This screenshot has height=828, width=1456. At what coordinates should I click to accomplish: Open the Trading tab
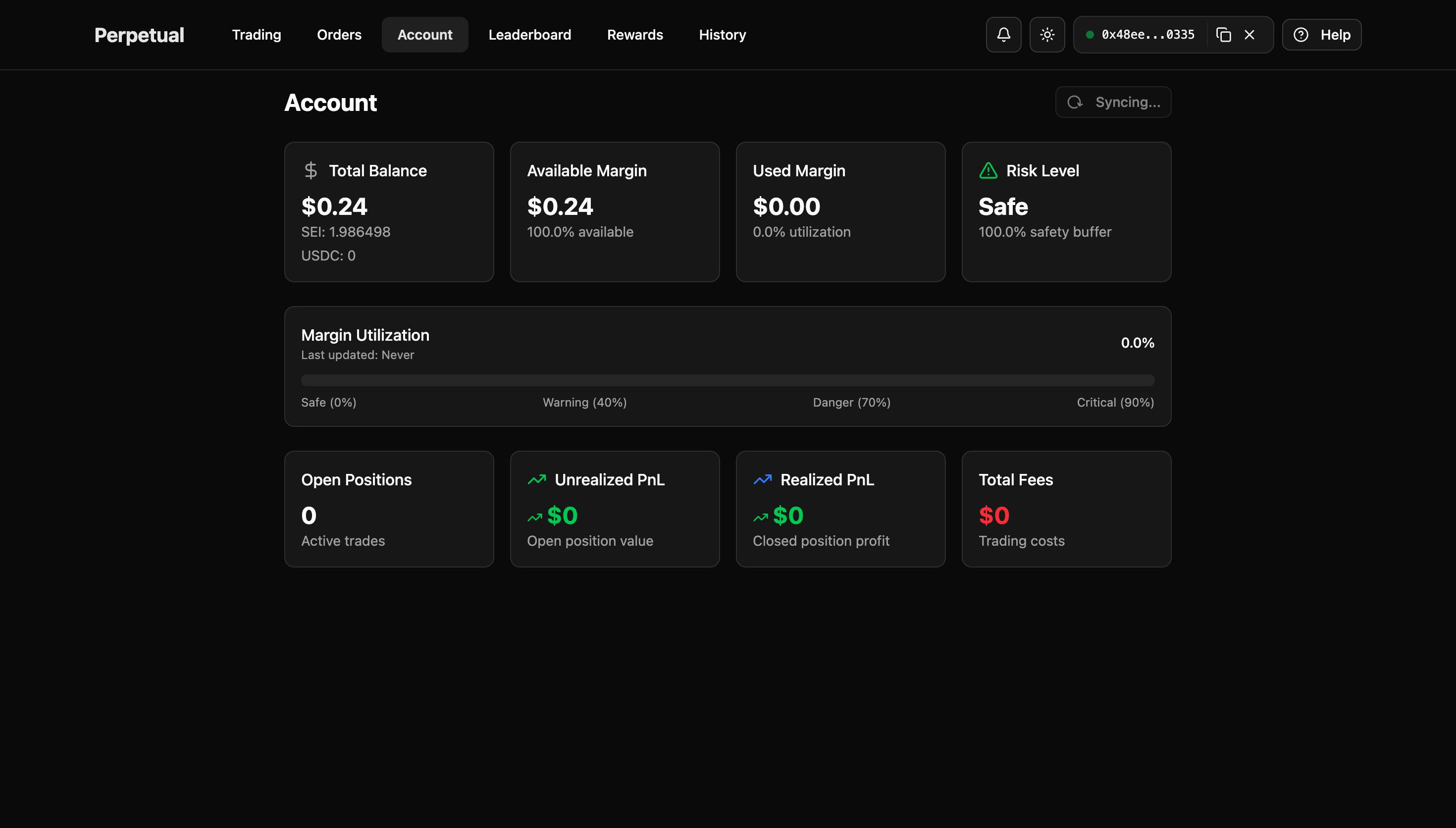[x=257, y=35]
